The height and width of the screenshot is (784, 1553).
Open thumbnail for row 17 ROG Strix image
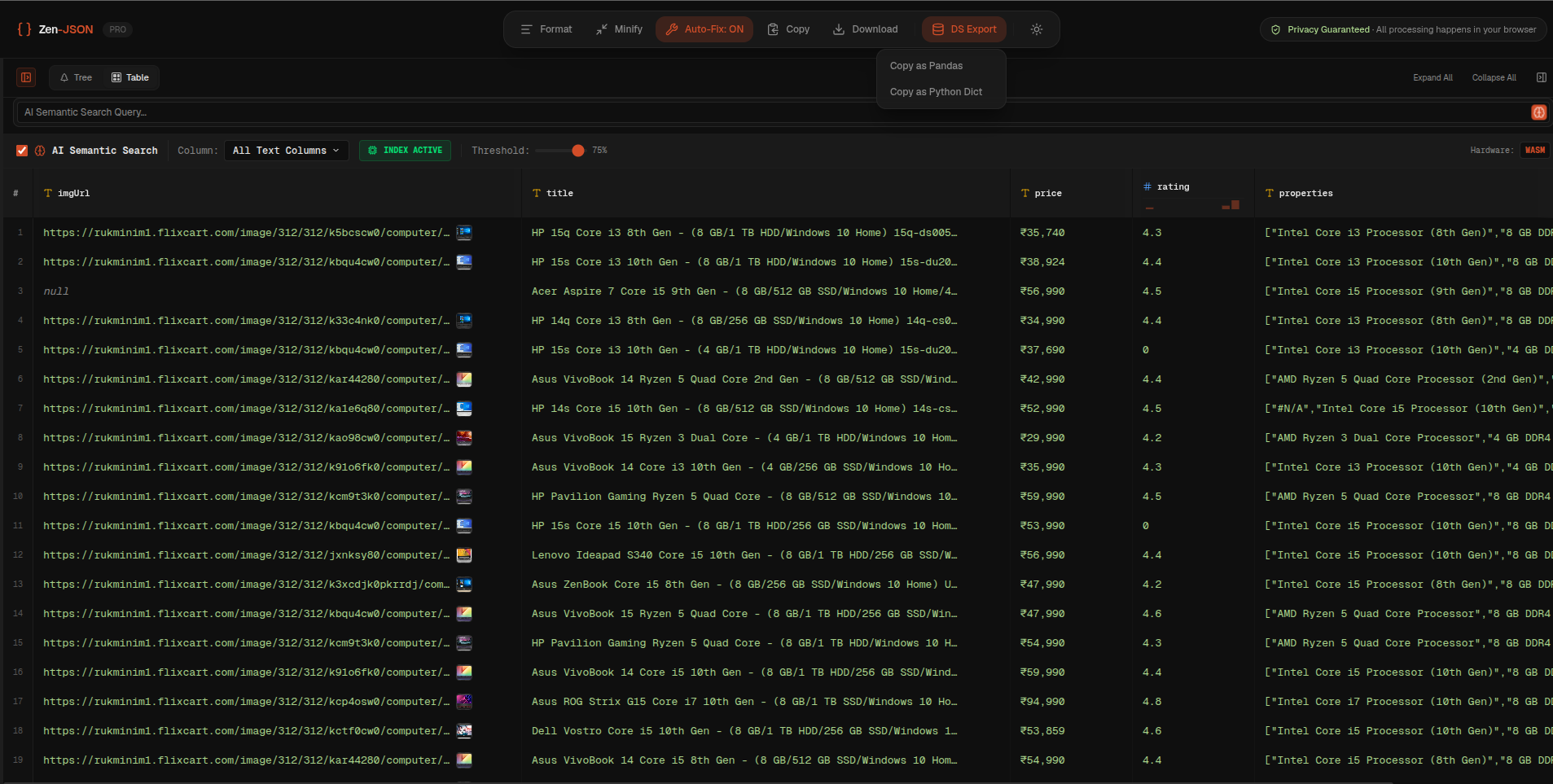[x=464, y=702]
